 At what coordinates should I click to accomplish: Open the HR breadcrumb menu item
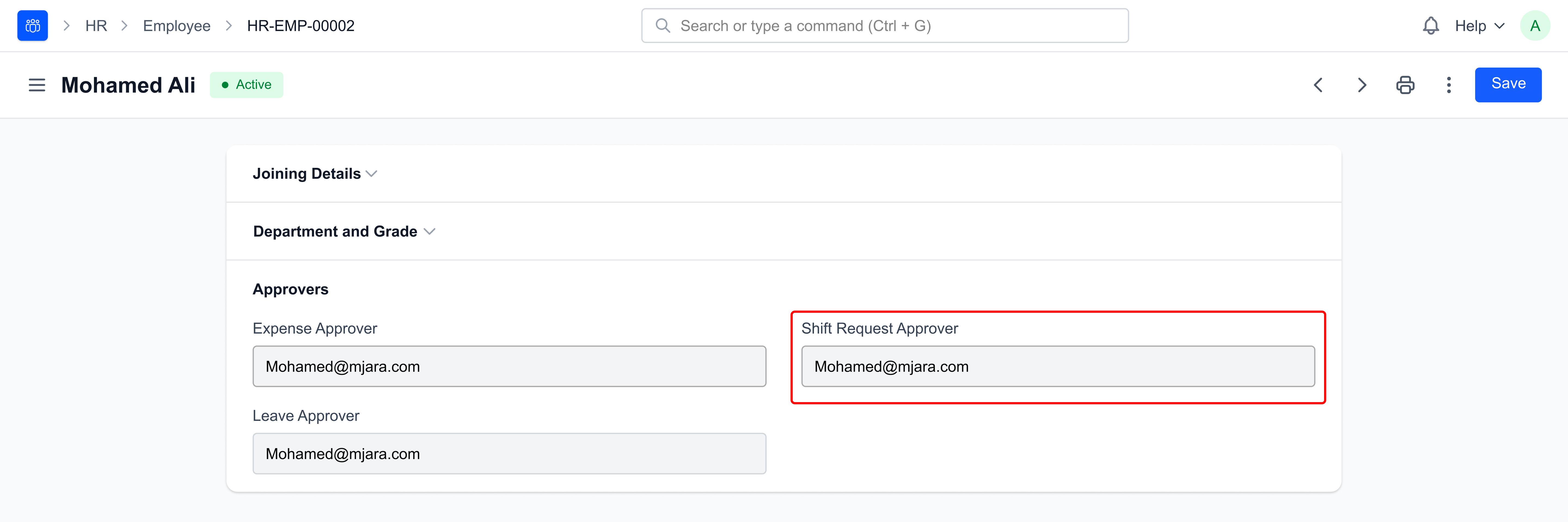pyautogui.click(x=96, y=25)
